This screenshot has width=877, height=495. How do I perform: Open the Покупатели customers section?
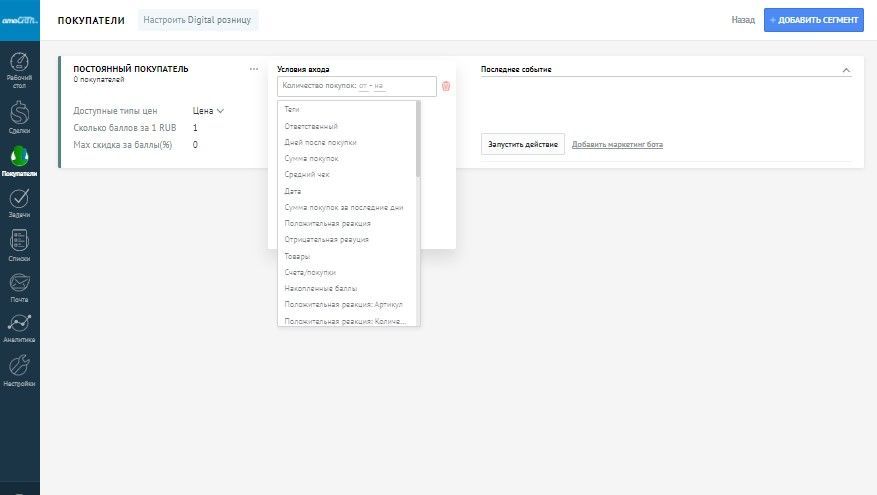20,161
